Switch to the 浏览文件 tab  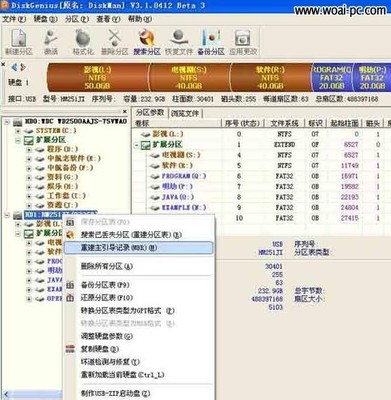point(185,113)
